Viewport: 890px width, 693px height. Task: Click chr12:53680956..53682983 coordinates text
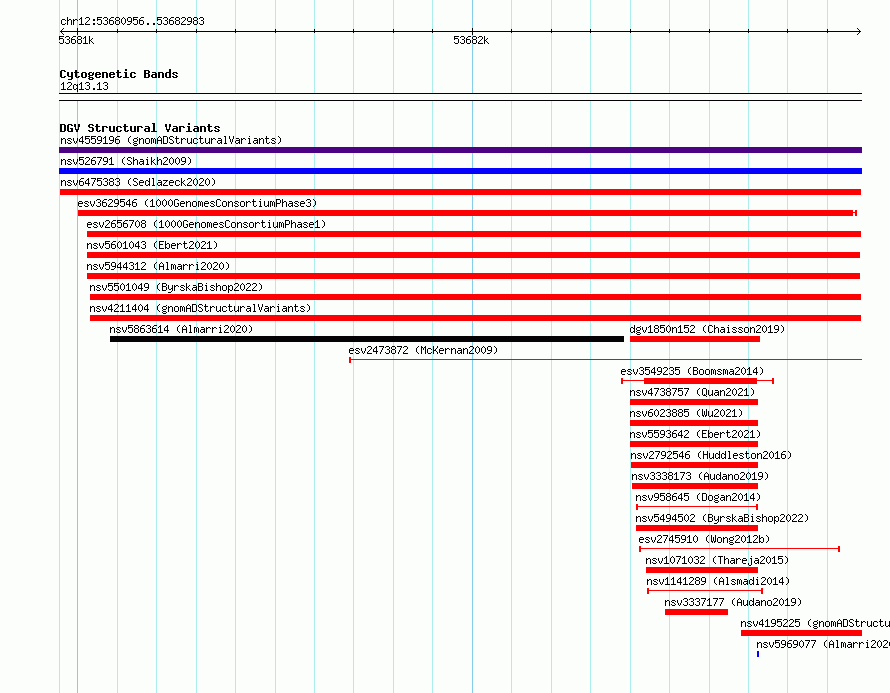(x=132, y=21)
